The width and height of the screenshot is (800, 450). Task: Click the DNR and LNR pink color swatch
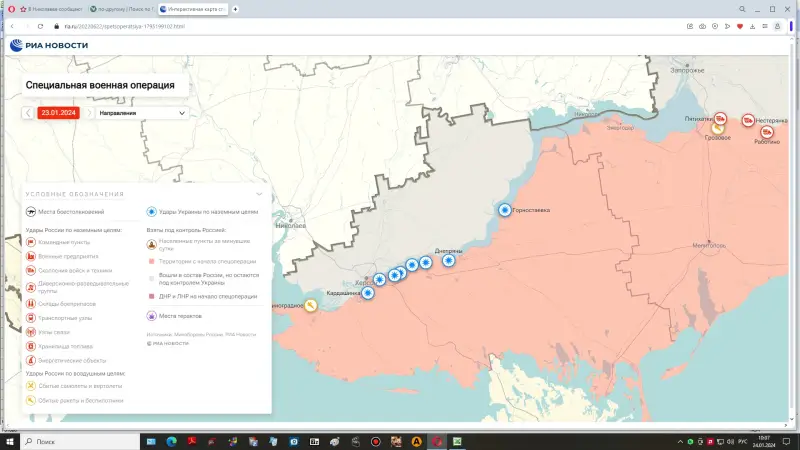click(x=151, y=297)
